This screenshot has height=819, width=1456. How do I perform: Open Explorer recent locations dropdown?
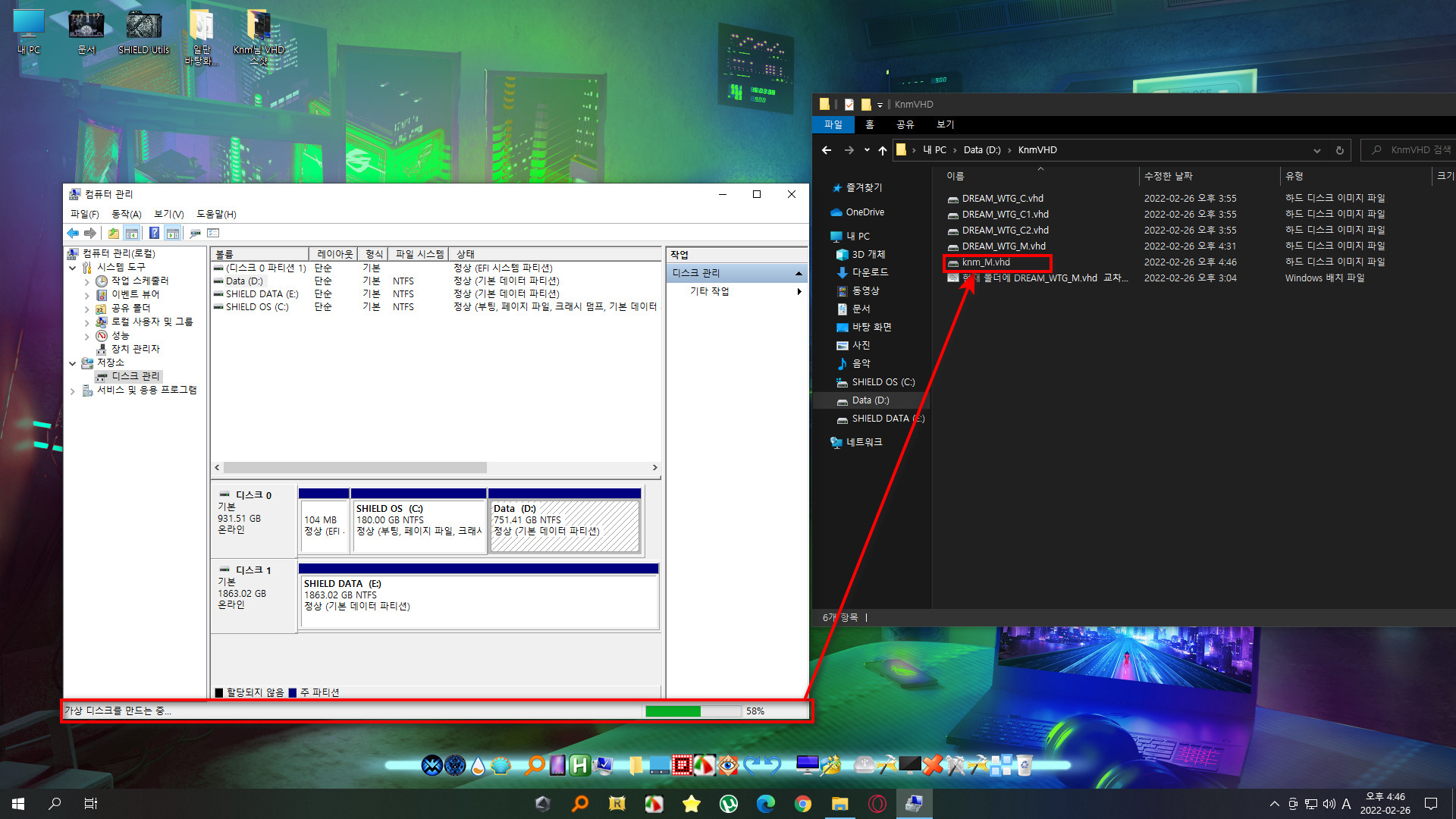[867, 150]
